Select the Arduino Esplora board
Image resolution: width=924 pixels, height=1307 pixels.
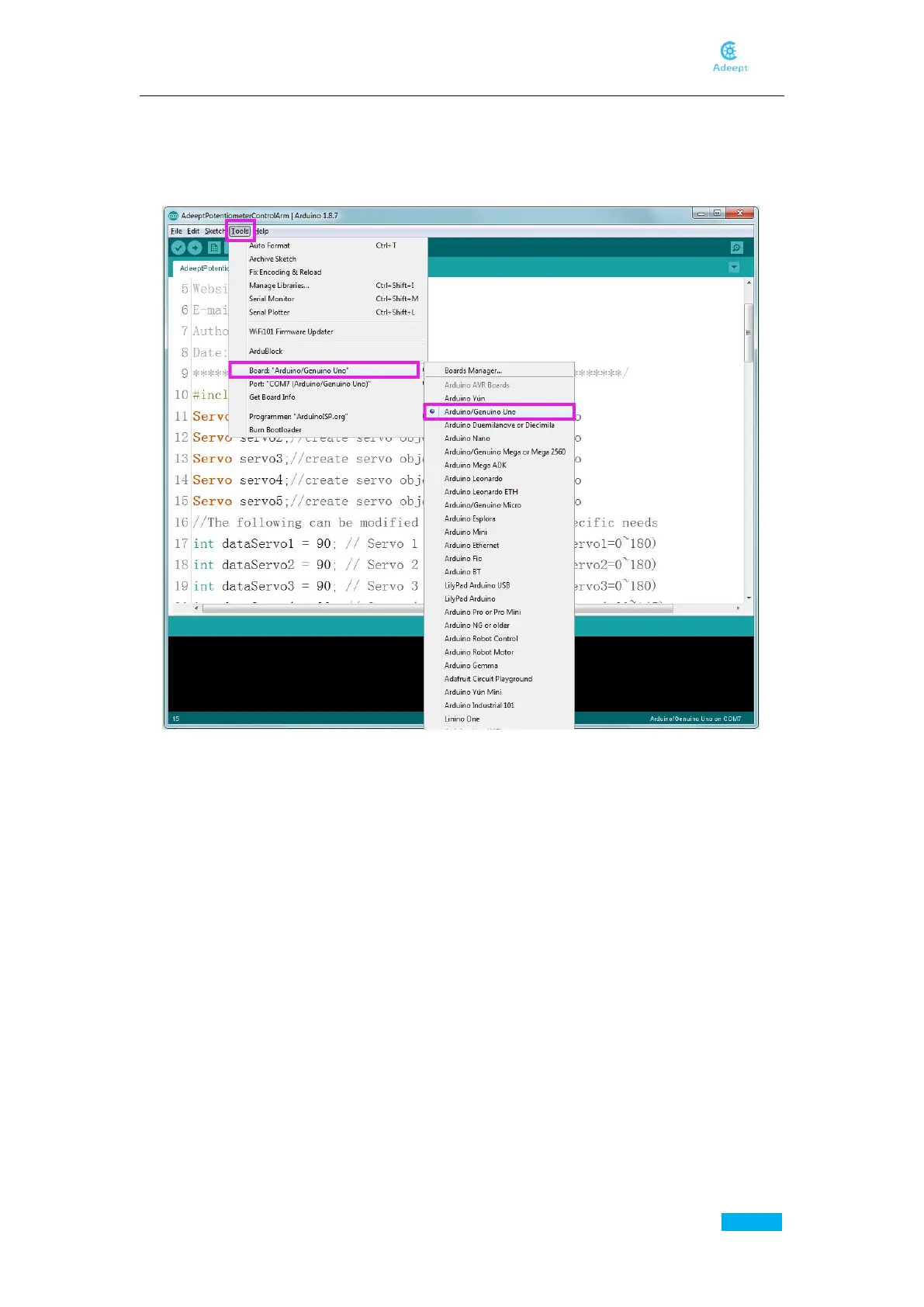tap(499, 519)
